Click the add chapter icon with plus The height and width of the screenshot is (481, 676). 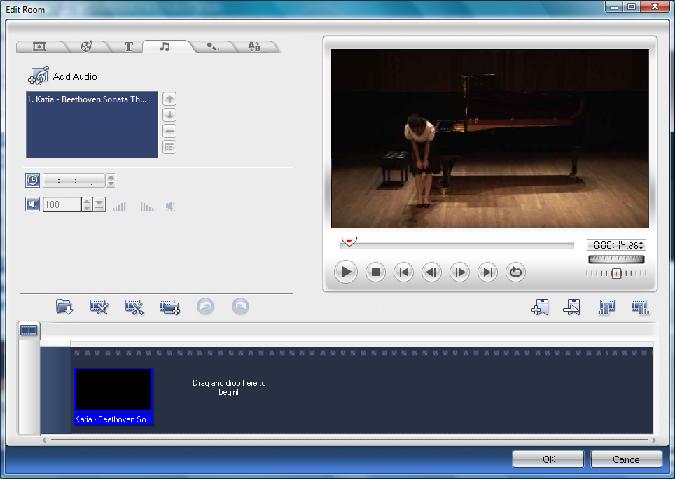[540, 307]
